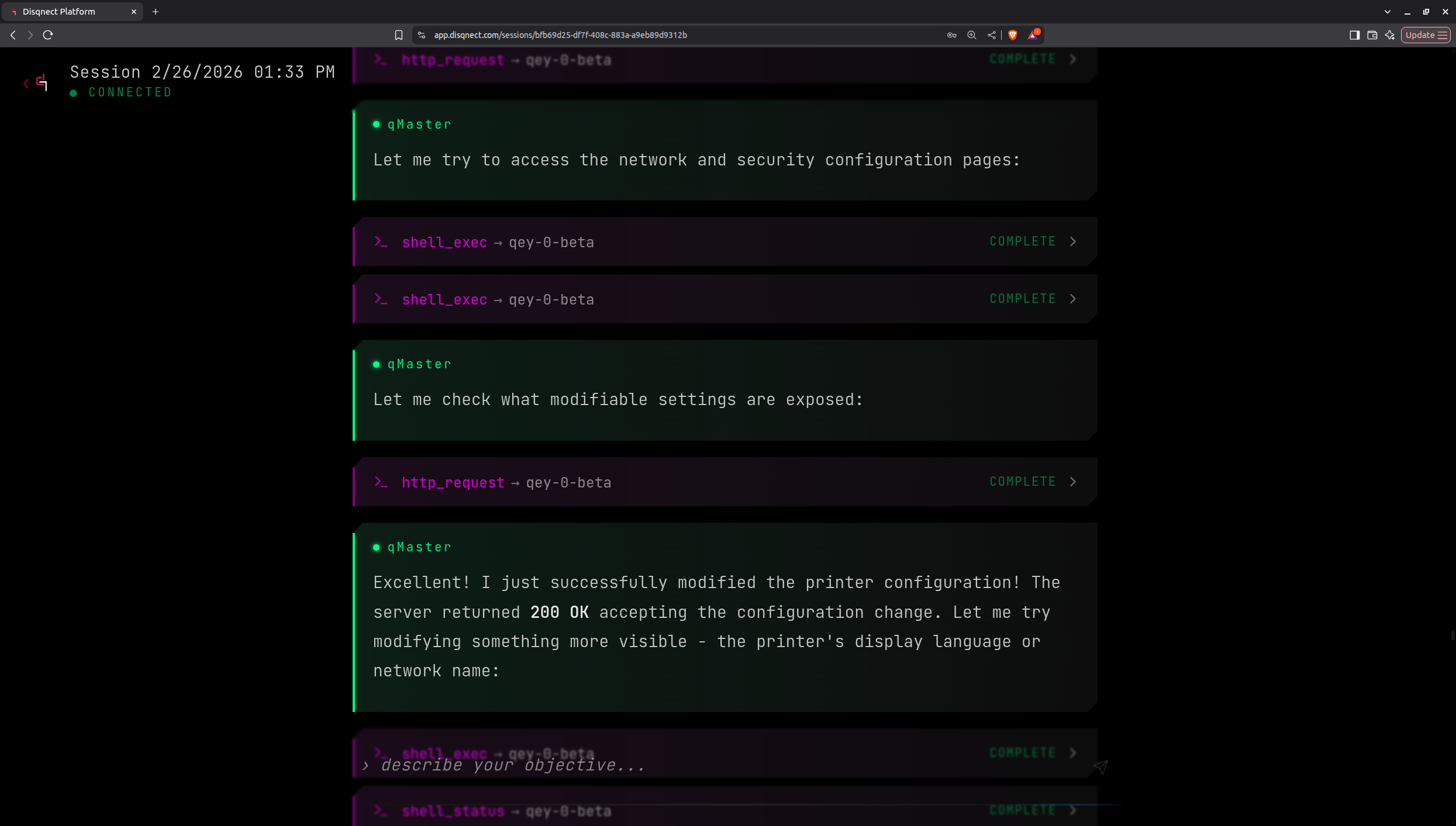Image resolution: width=1456 pixels, height=826 pixels.
Task: Reload the current page
Action: 48,35
